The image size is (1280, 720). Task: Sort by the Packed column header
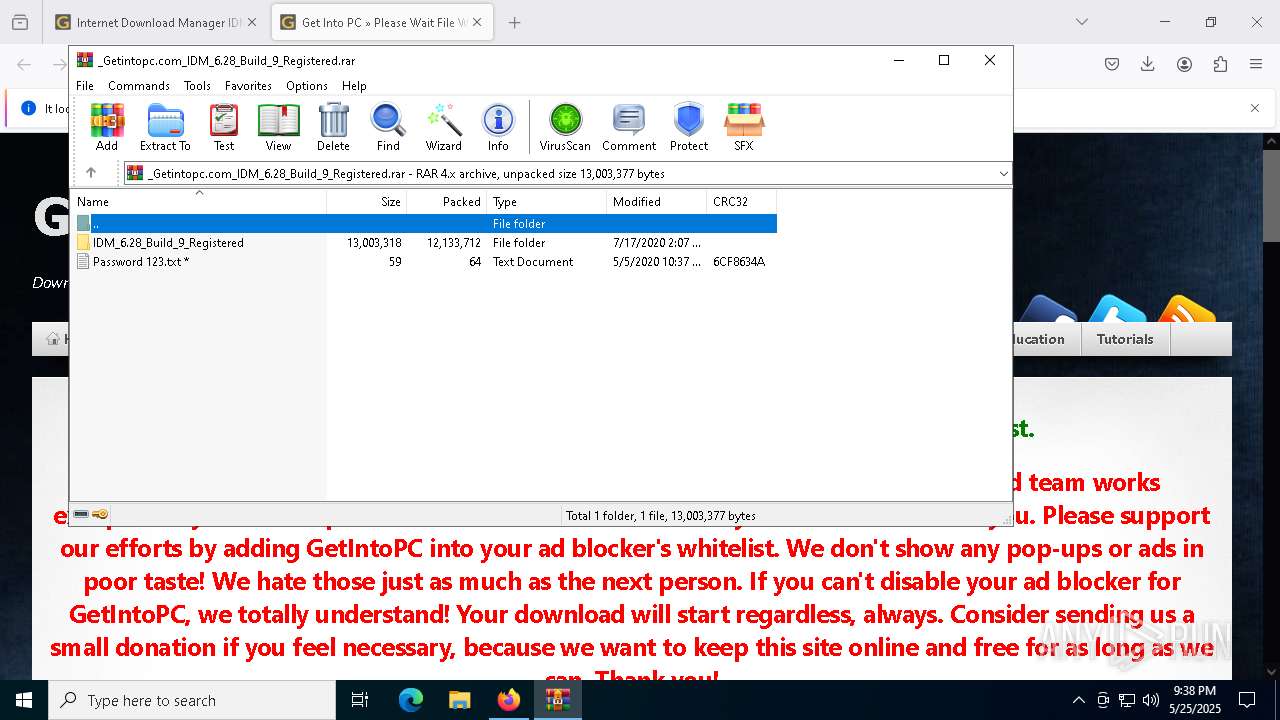point(447,201)
